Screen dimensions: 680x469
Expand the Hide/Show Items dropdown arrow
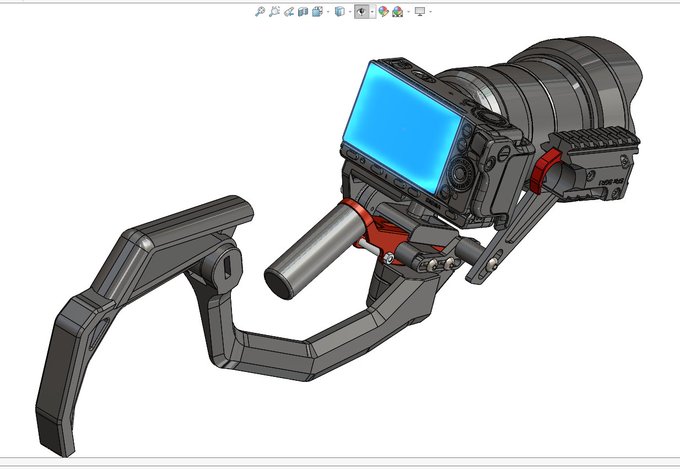coord(372,12)
